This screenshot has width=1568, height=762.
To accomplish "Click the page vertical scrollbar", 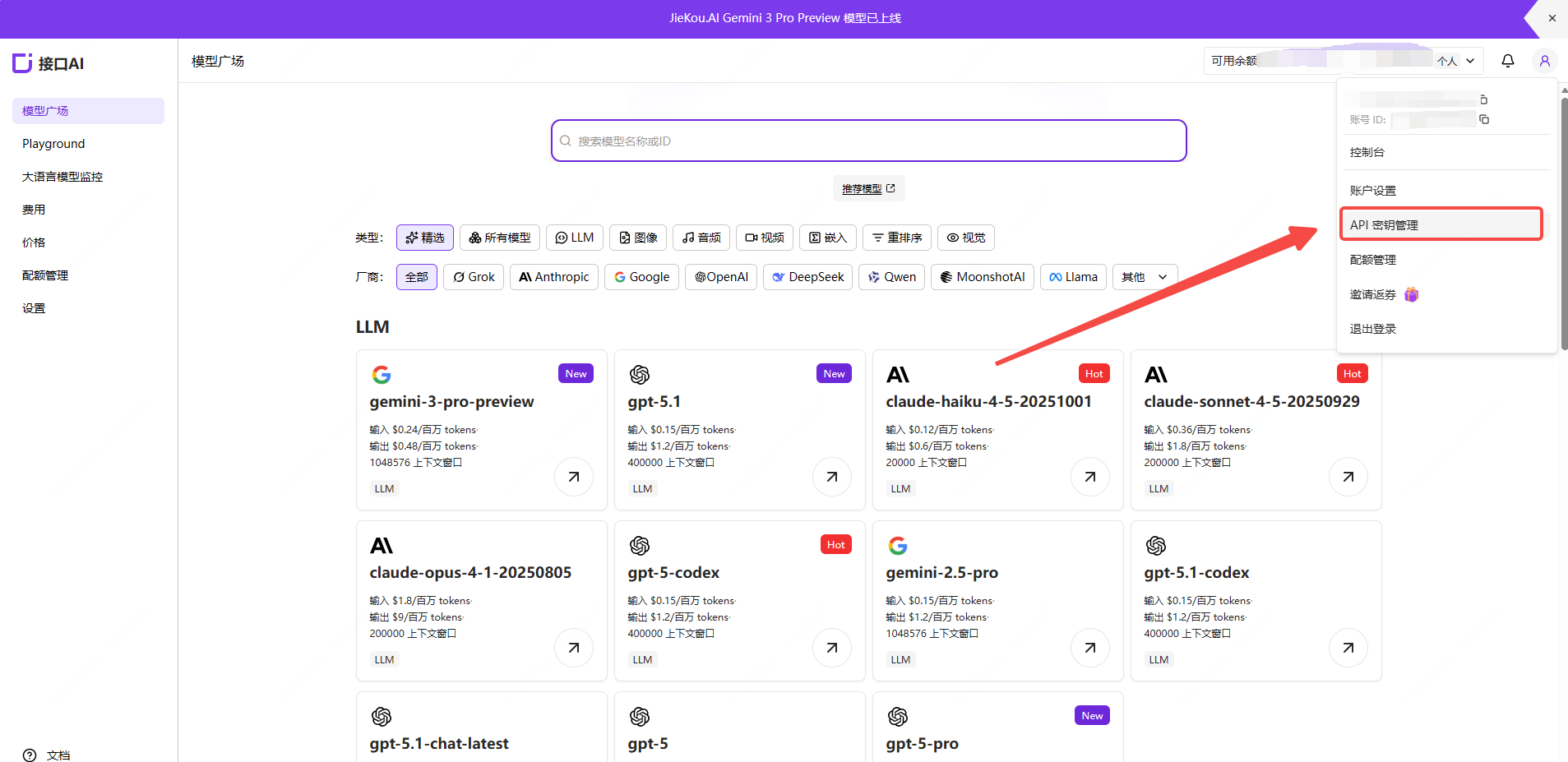I will pos(1563,222).
